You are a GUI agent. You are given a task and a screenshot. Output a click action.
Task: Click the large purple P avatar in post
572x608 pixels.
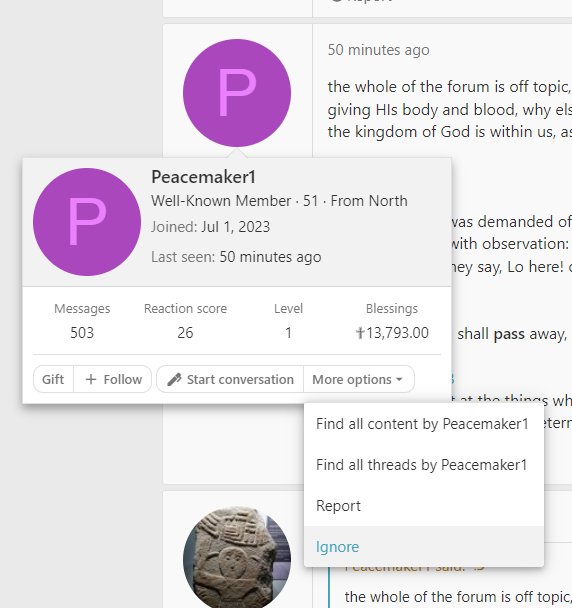pos(237,93)
